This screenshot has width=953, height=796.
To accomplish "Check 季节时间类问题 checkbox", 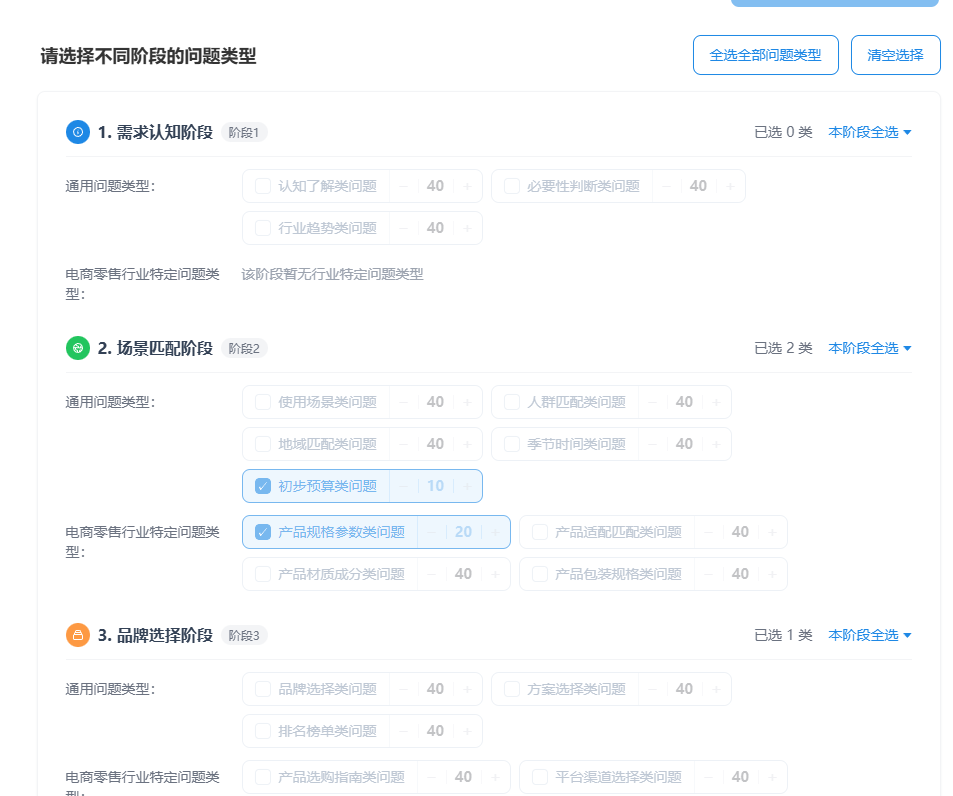I will coord(512,444).
